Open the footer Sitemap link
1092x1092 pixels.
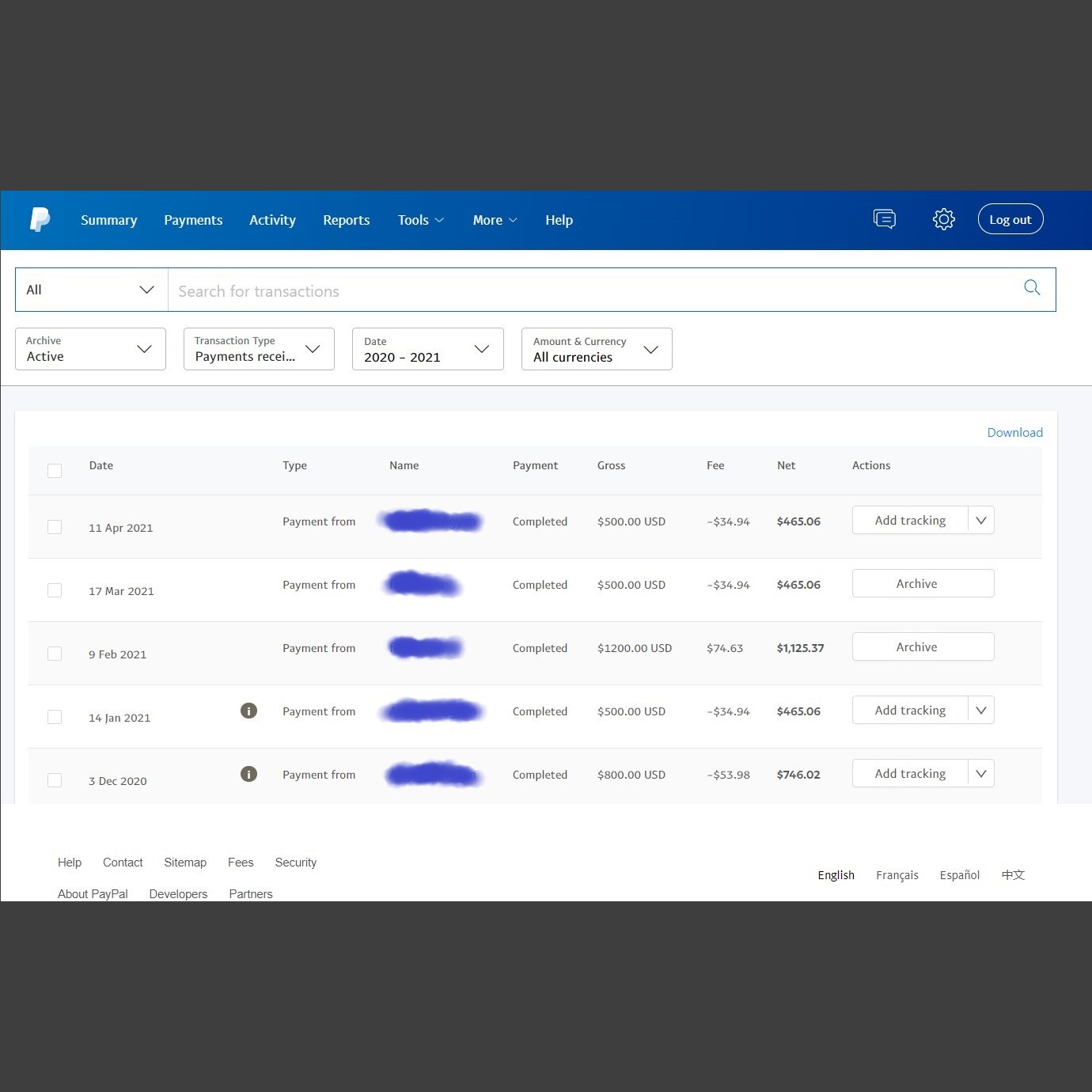185,863
